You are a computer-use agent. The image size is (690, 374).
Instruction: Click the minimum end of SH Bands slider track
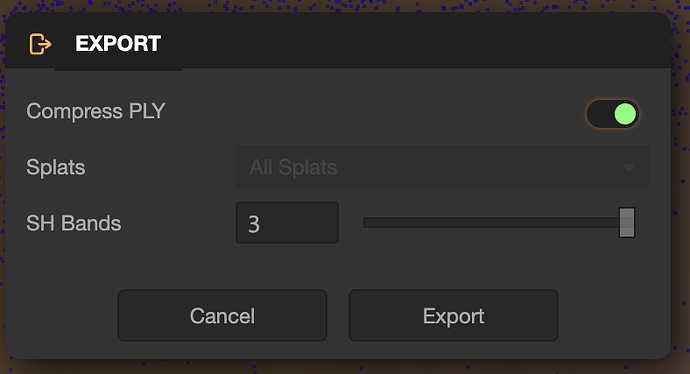[x=366, y=223]
